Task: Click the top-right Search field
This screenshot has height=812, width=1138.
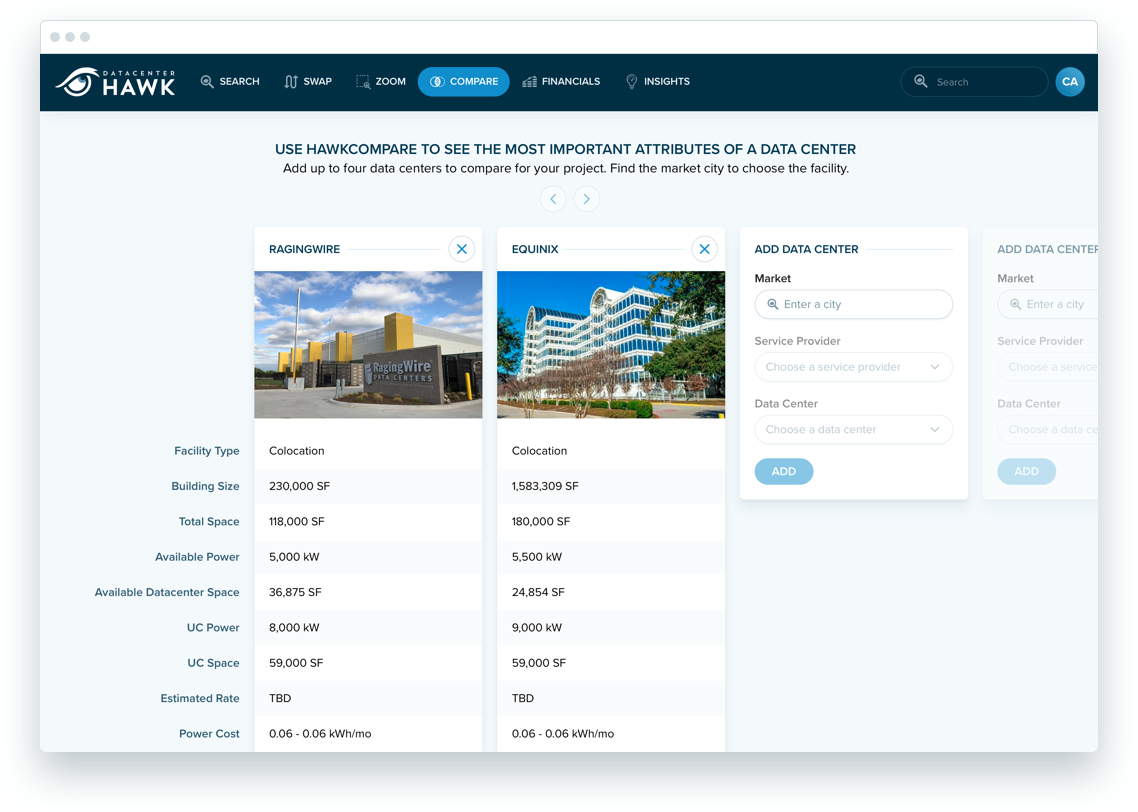Action: pos(974,82)
